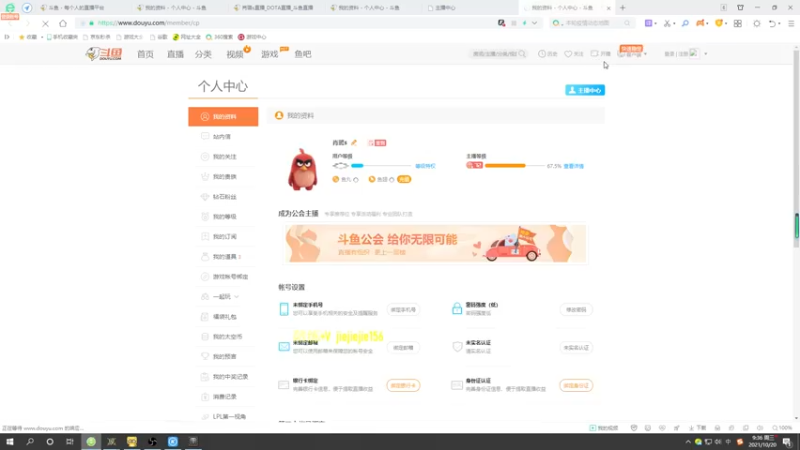Open 游戏 in top navigation
The width and height of the screenshot is (800, 450).
click(269, 54)
